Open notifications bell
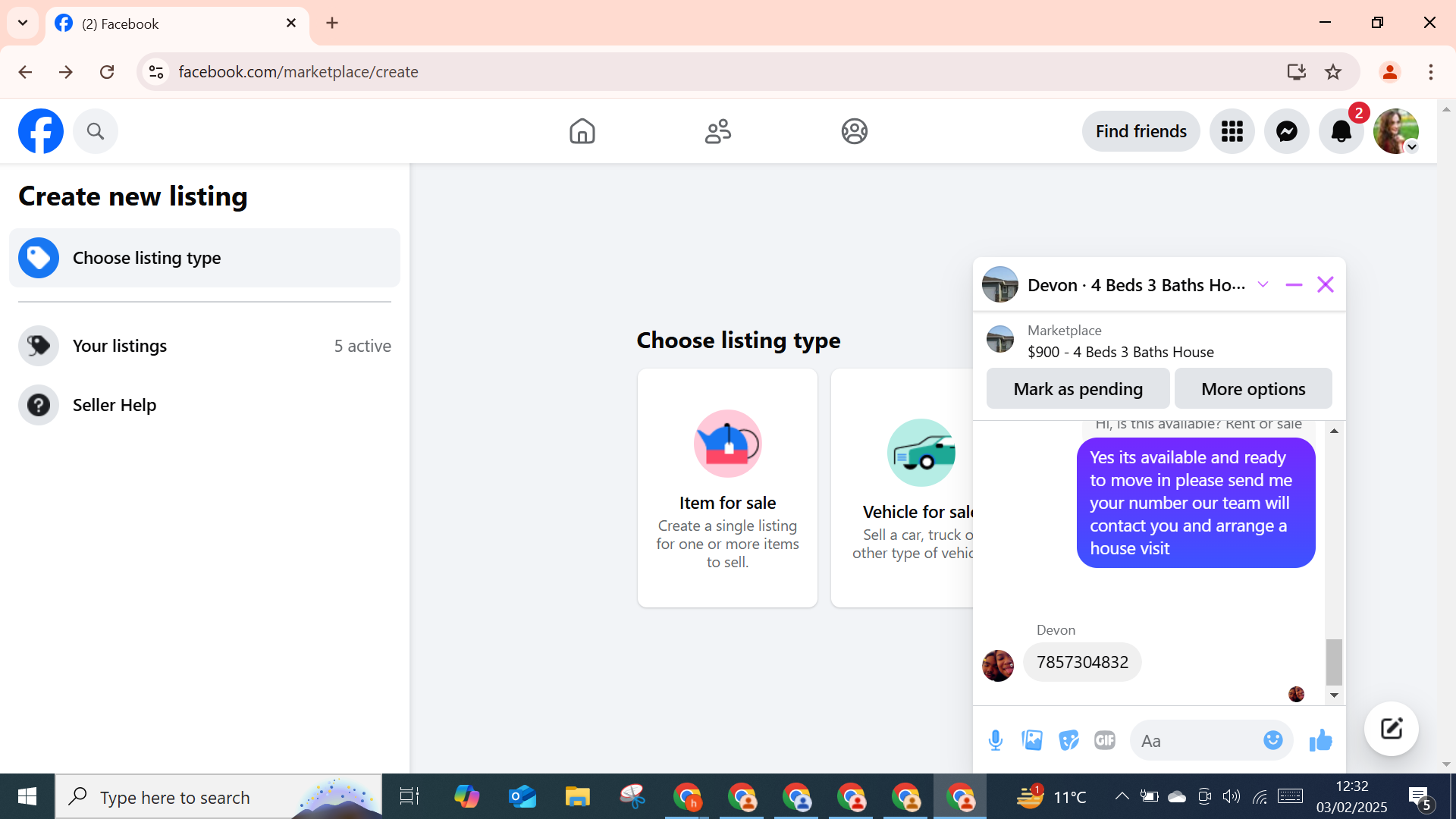This screenshot has width=1456, height=819. click(x=1341, y=131)
